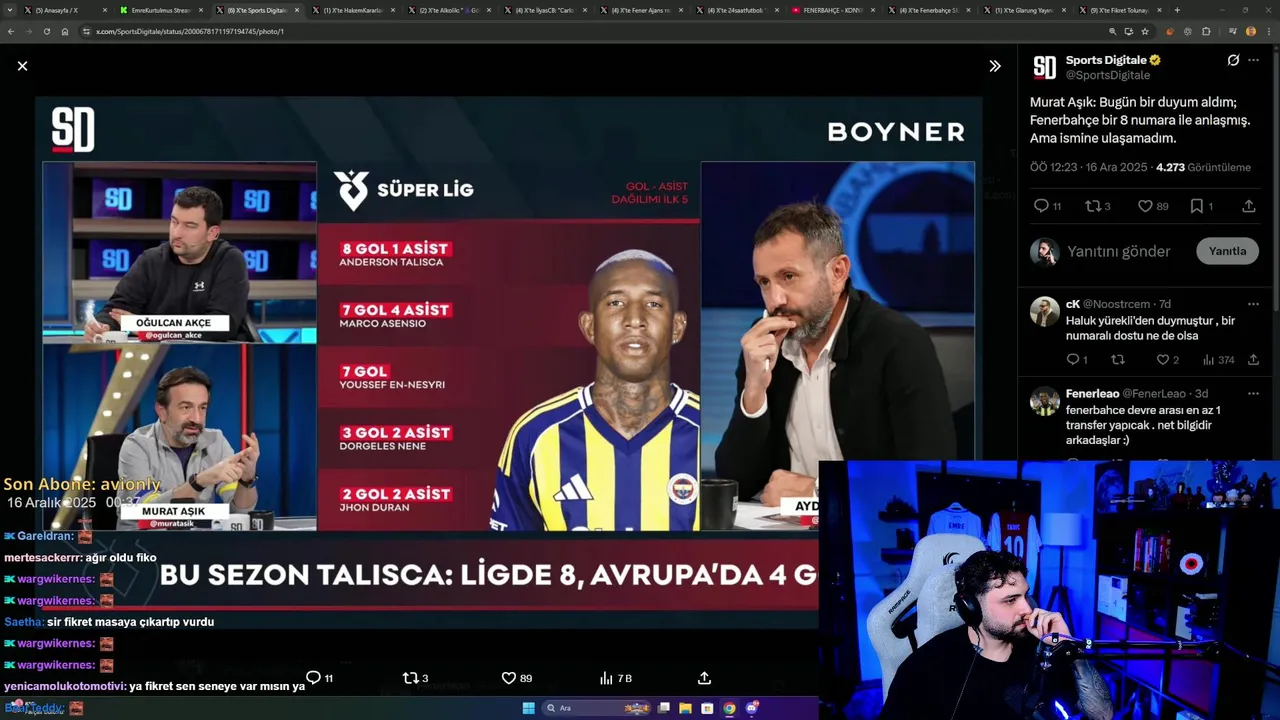Repost icon with 3 below photo

tap(415, 678)
